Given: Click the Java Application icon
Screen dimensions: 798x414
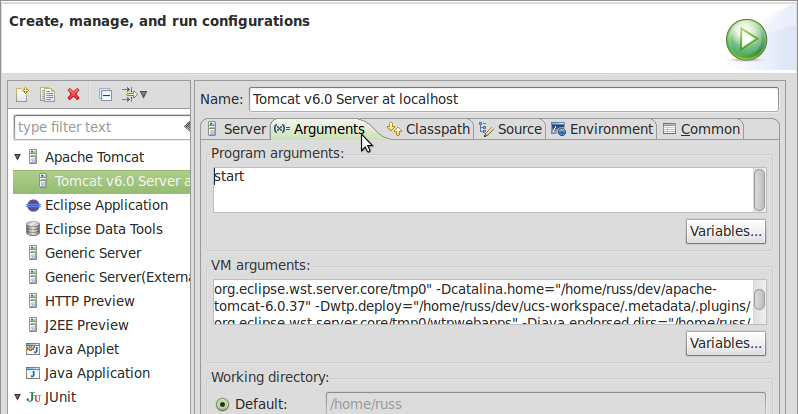Looking at the screenshot, I should coord(33,373).
